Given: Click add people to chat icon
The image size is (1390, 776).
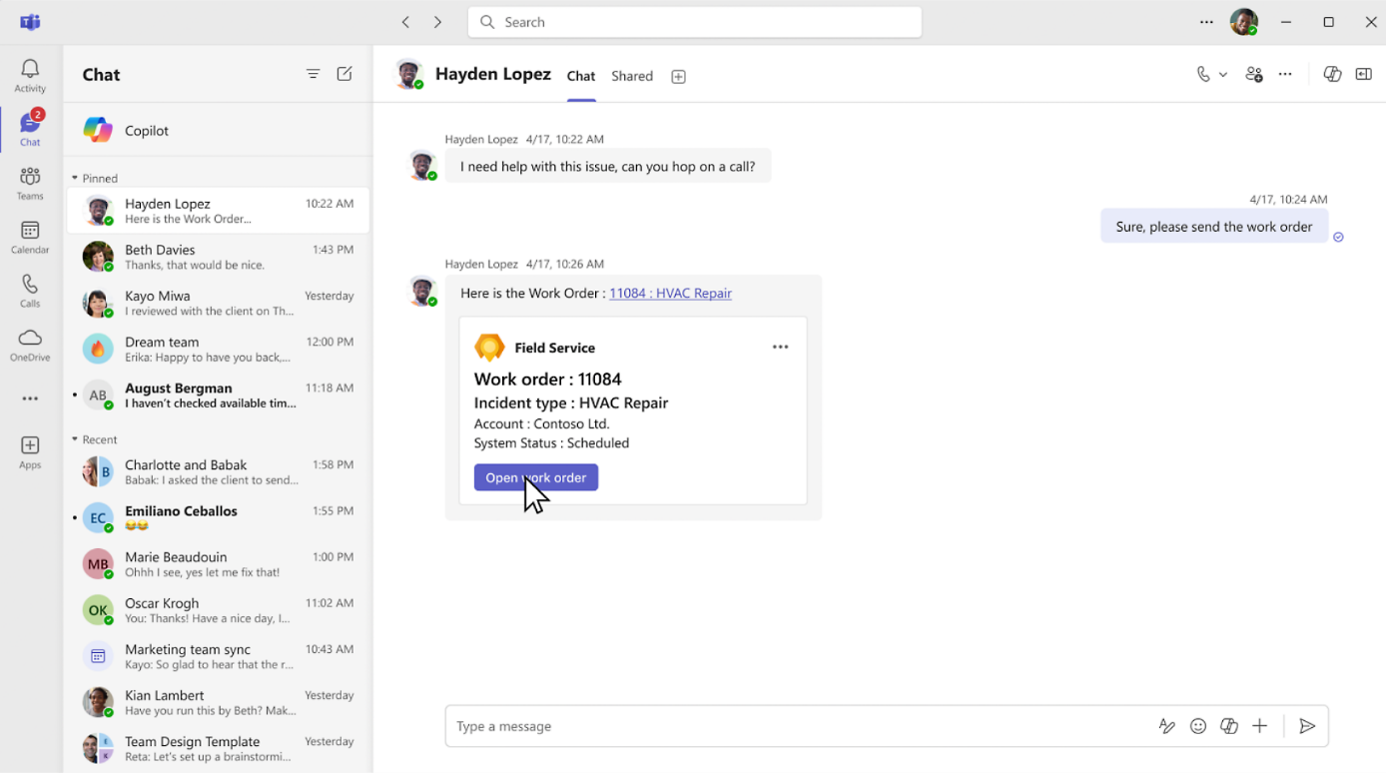Looking at the screenshot, I should pos(1253,74).
